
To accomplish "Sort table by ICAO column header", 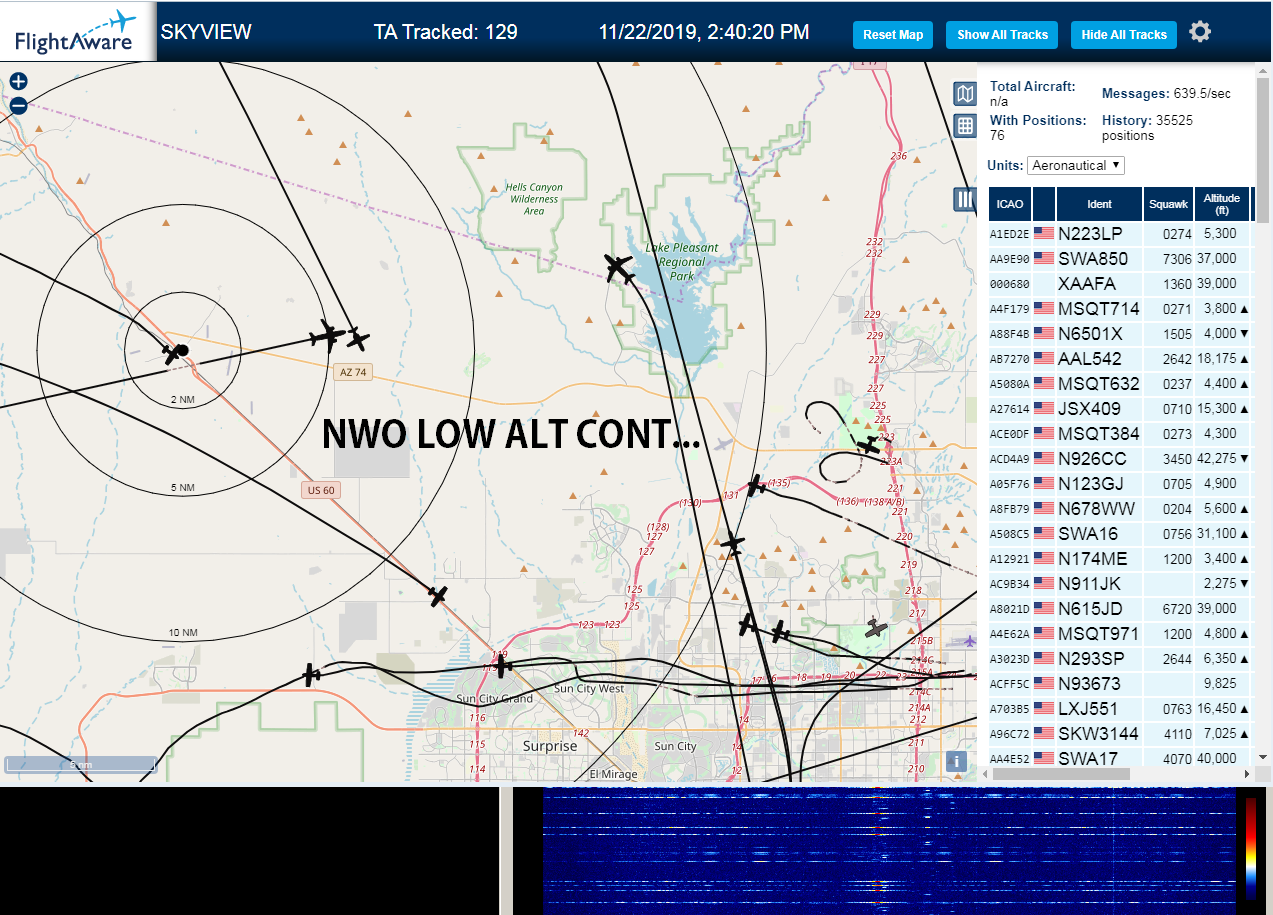I will 1010,204.
